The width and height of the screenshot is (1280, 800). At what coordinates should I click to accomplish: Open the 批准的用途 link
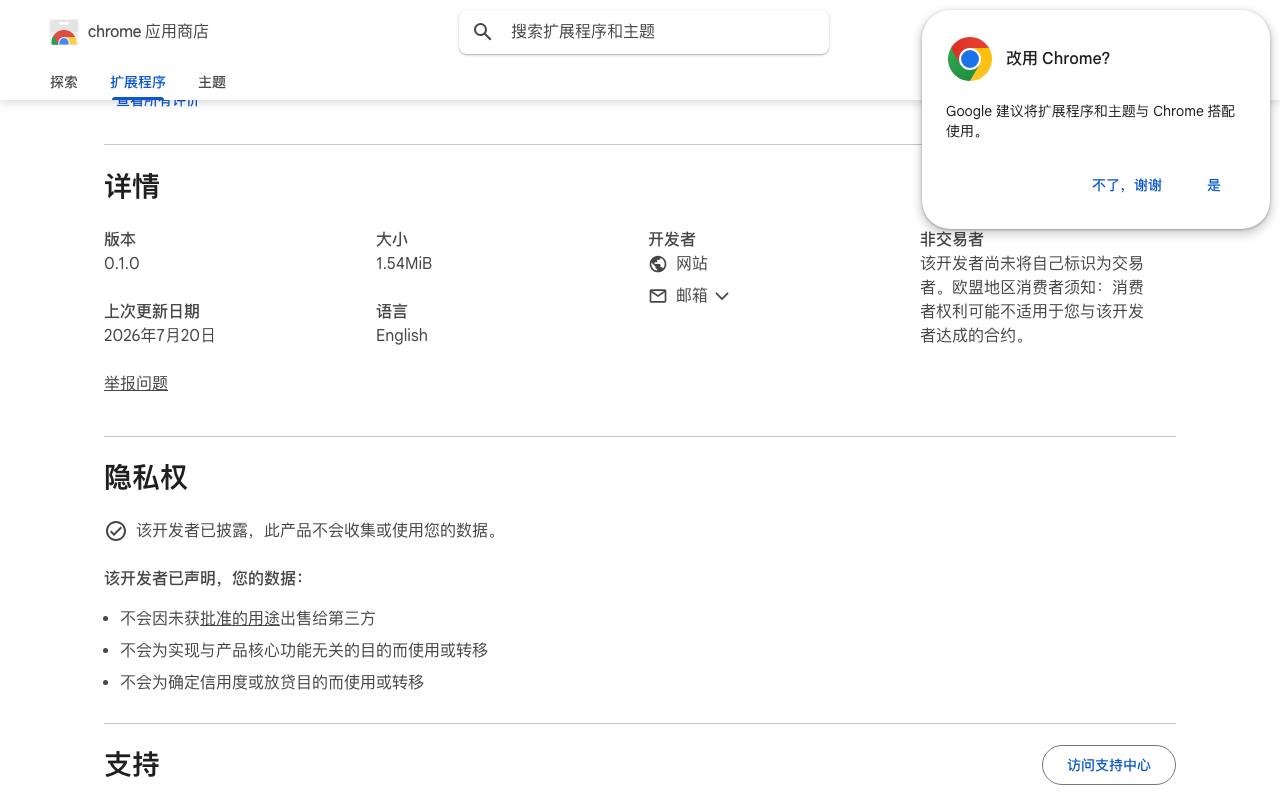240,619
